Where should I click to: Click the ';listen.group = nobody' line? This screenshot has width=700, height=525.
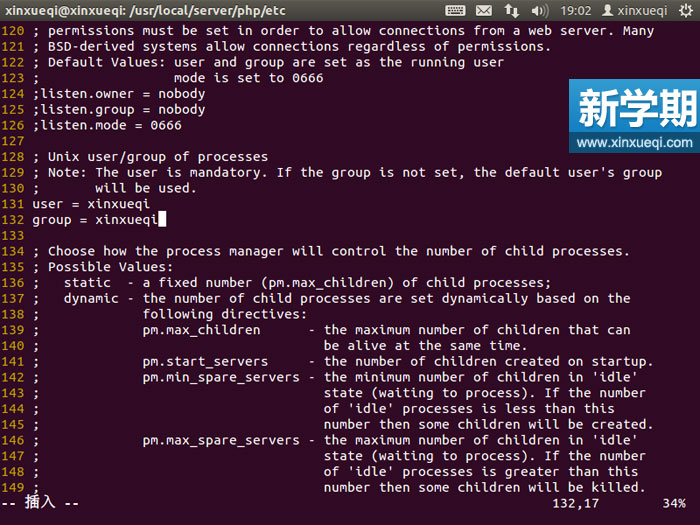tap(118, 110)
